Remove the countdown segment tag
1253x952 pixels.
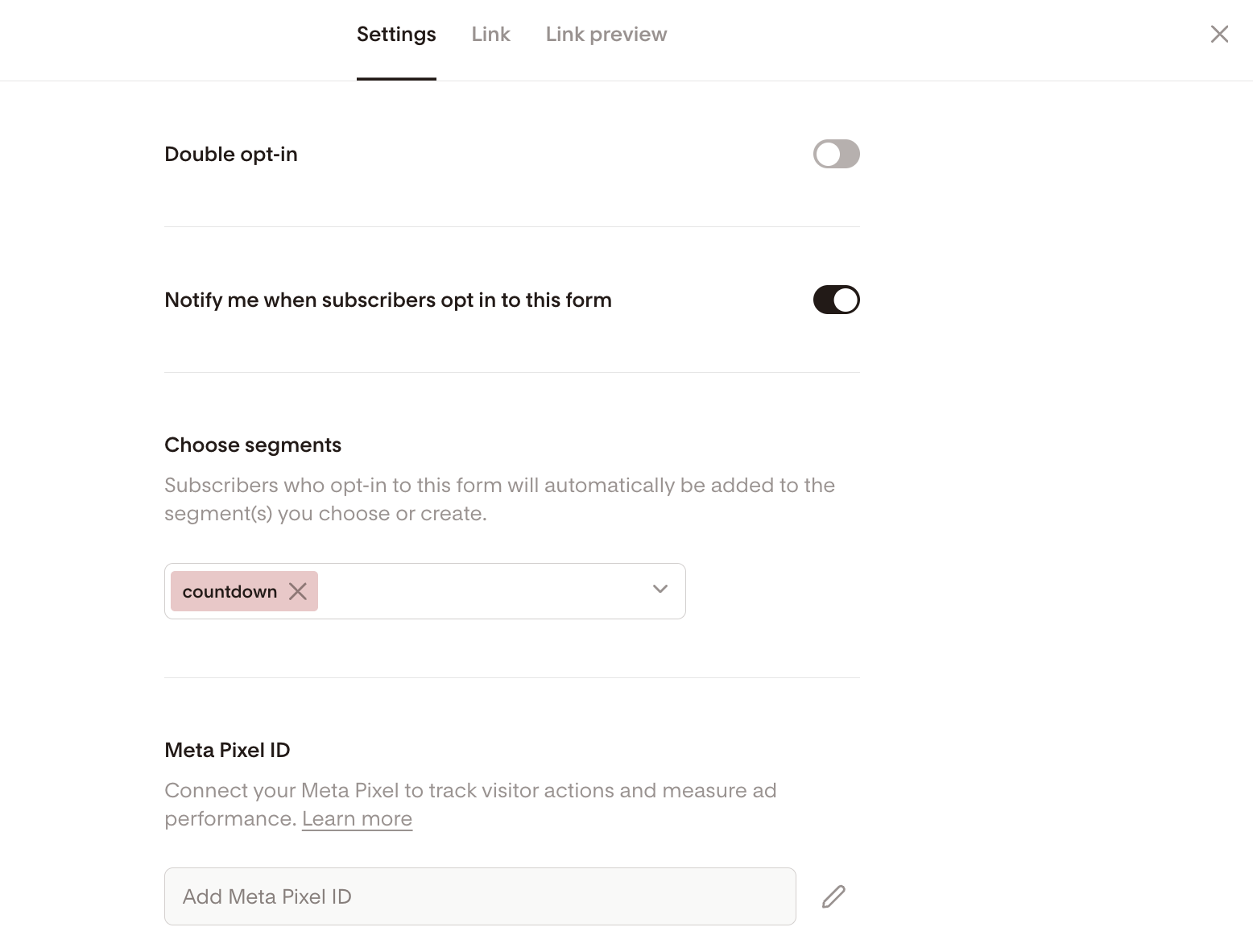click(298, 591)
